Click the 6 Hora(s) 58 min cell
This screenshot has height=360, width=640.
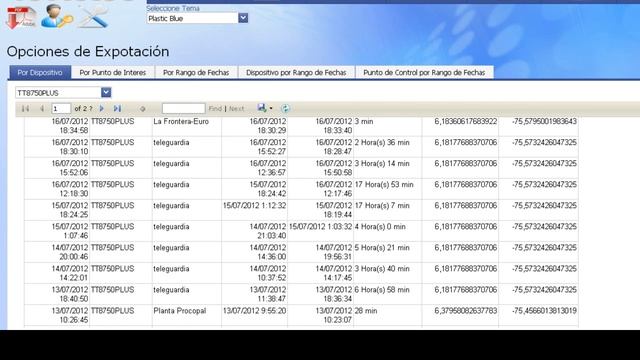point(388,294)
